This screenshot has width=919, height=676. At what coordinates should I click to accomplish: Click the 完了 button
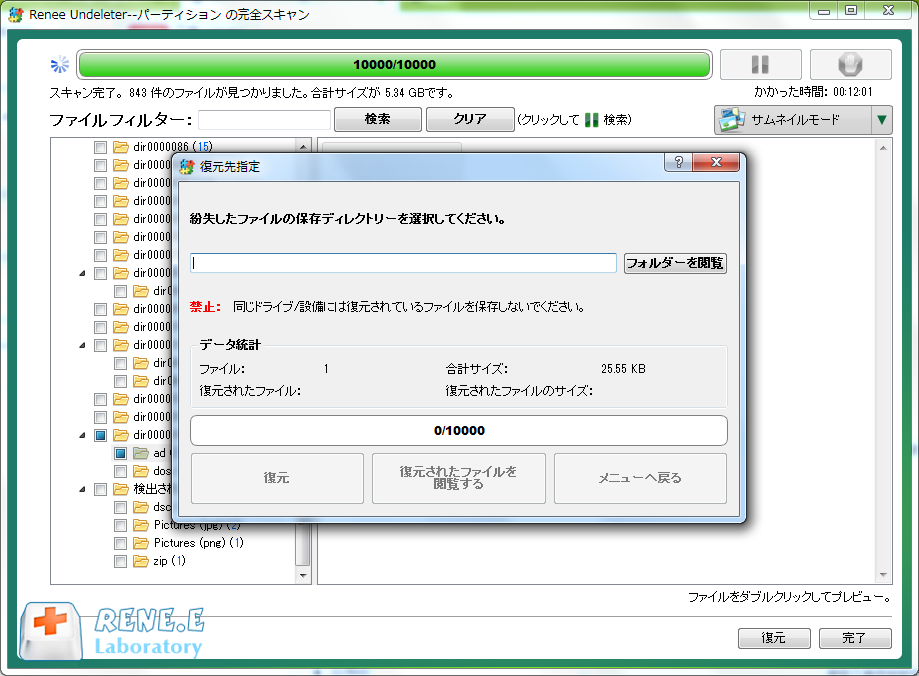[x=855, y=638]
